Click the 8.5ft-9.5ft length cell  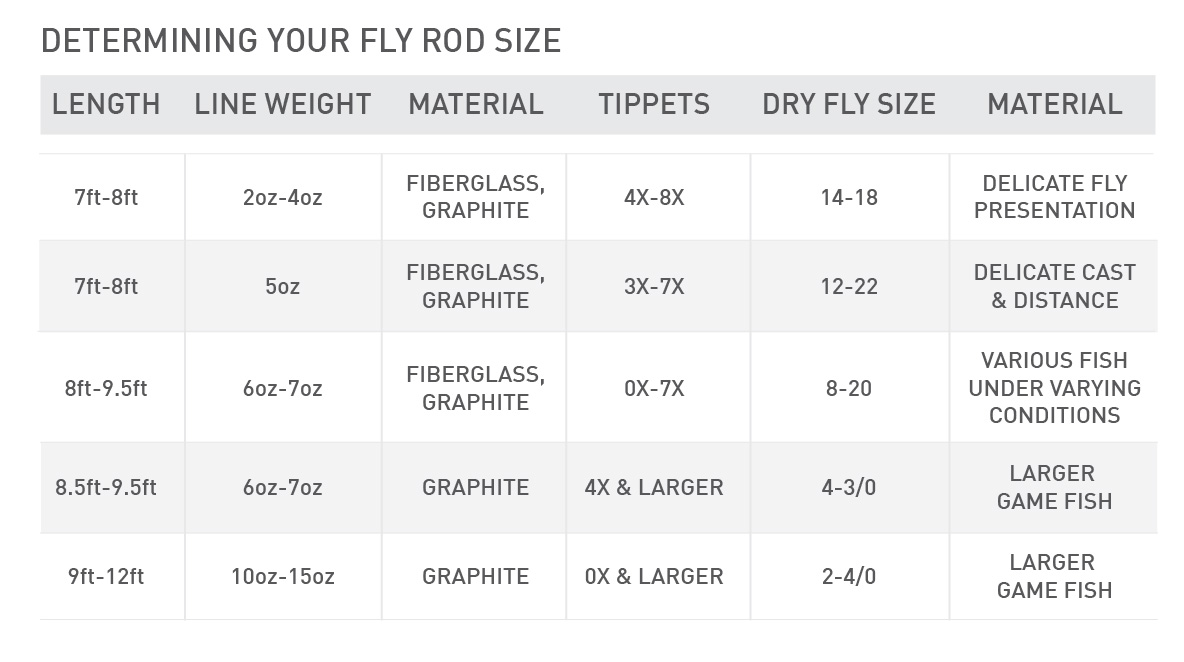coord(106,488)
